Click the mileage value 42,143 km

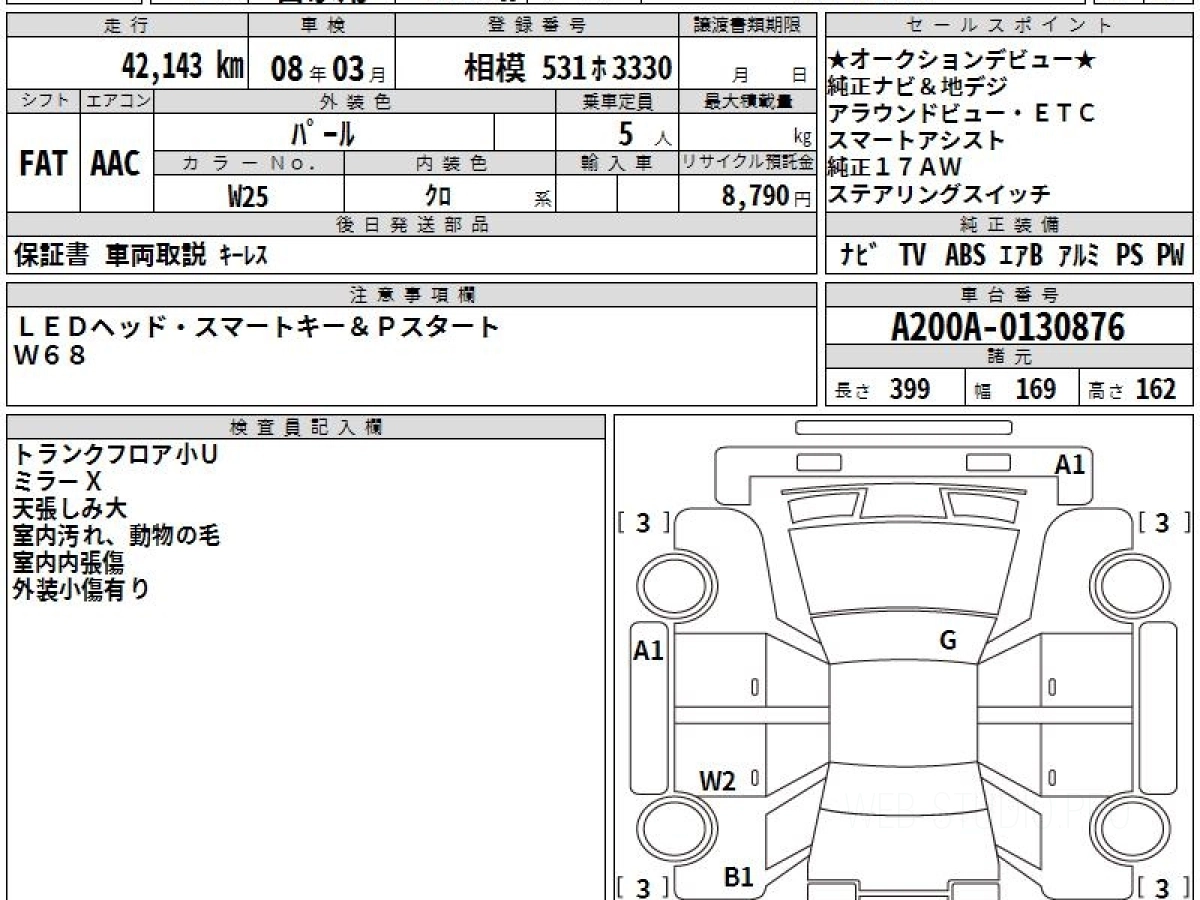pos(182,67)
